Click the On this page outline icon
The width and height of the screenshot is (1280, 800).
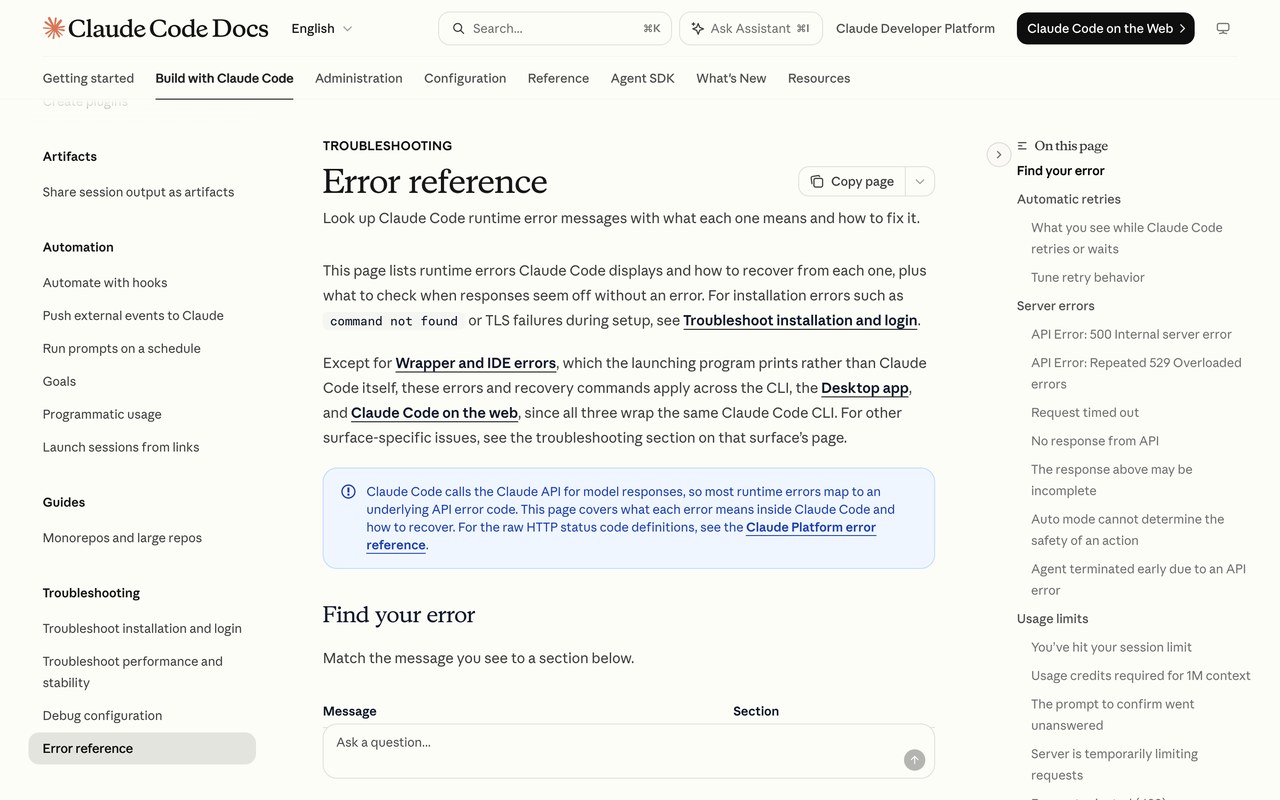(1022, 146)
